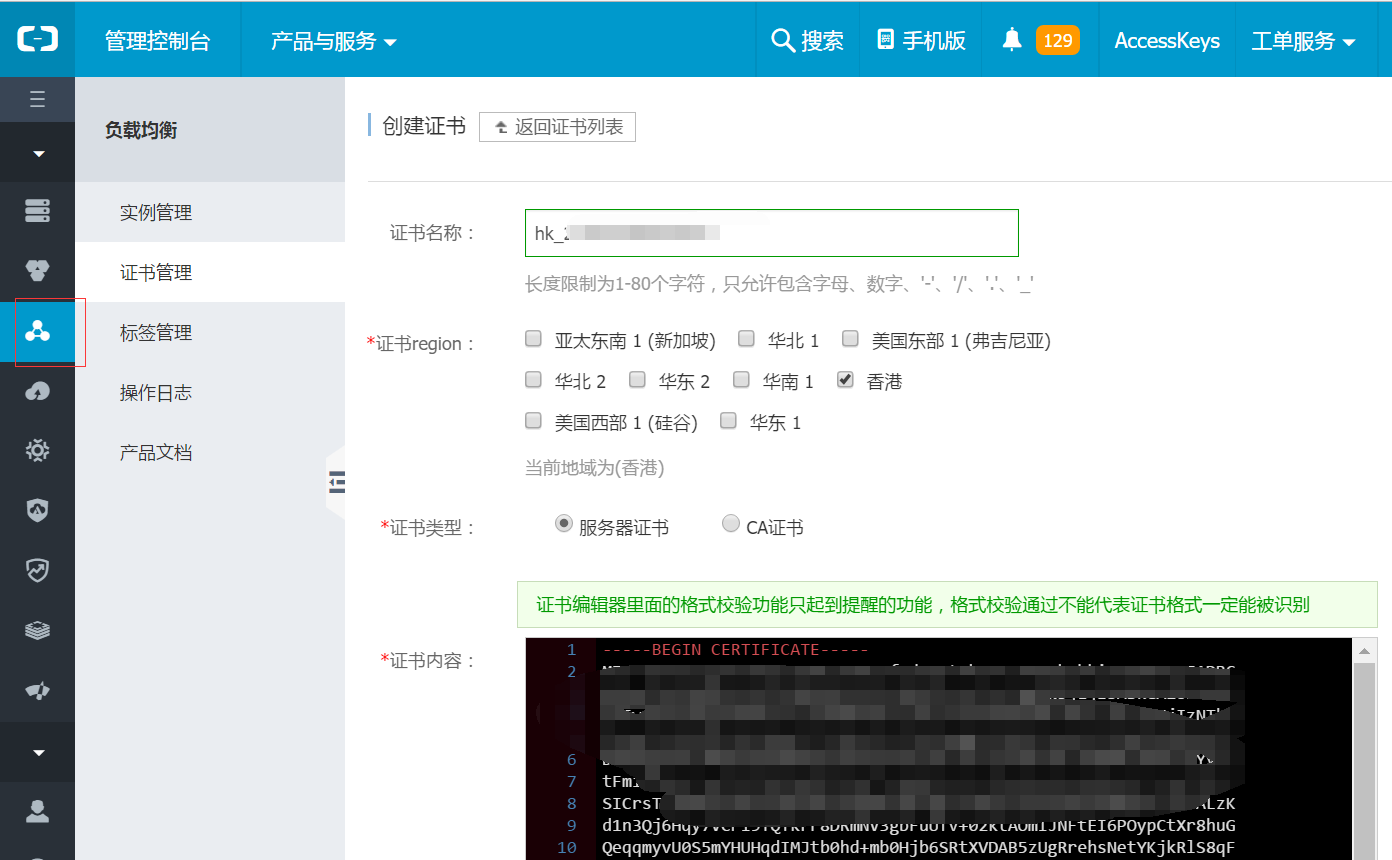Open the monitoring chart shield sidebar icon

38,571
